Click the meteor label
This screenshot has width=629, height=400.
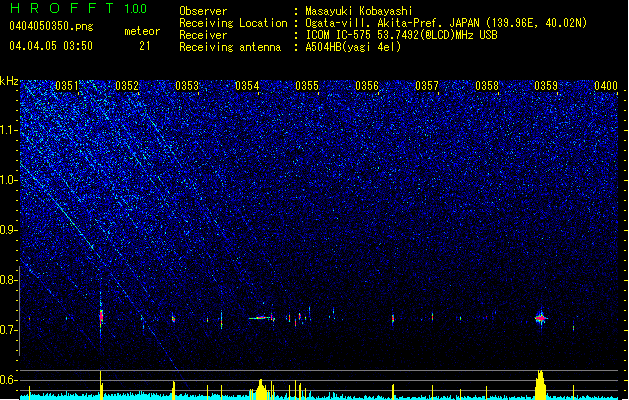point(142,31)
